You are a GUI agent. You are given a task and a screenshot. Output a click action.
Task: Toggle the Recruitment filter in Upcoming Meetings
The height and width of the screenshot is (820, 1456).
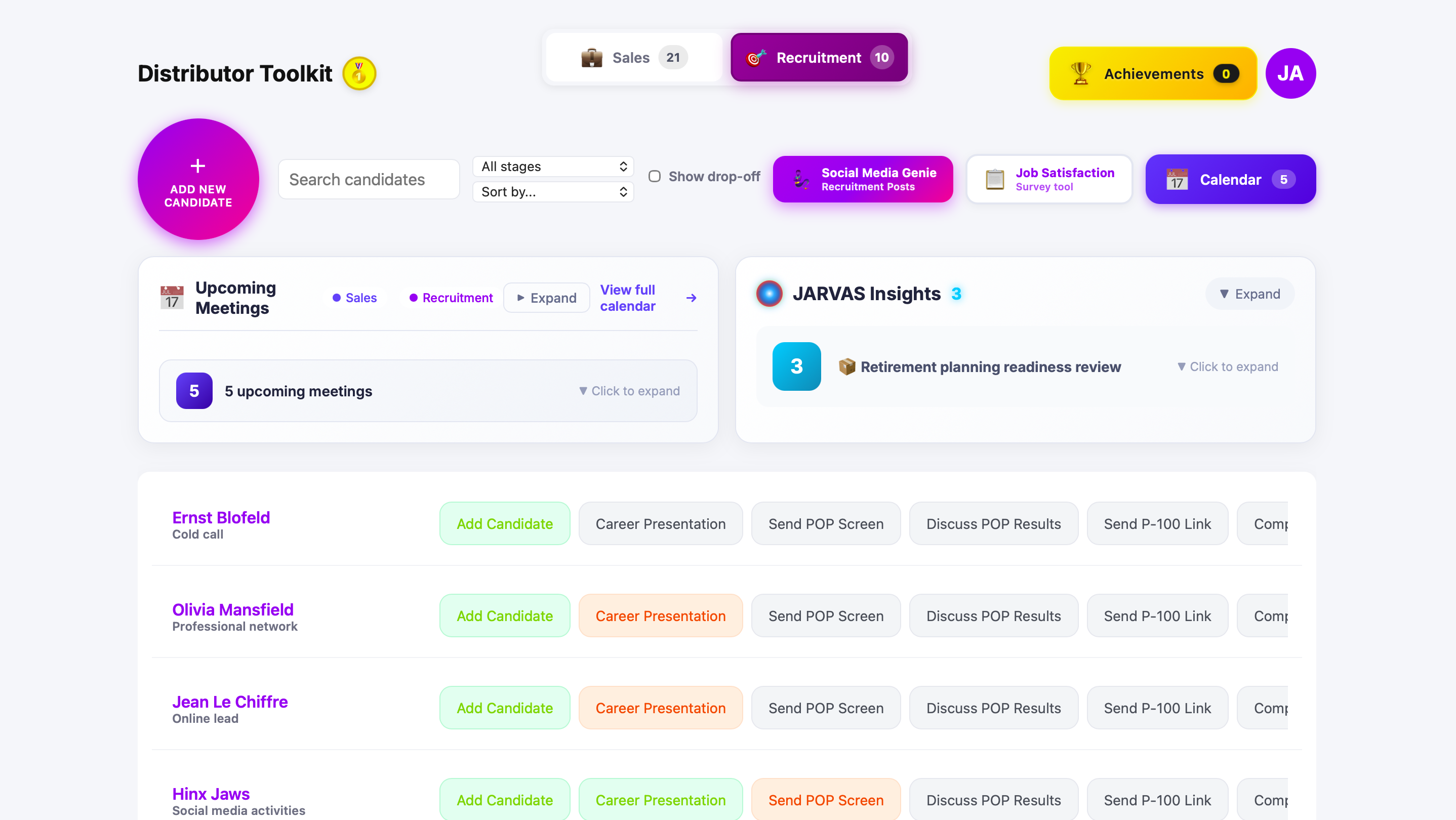(450, 298)
